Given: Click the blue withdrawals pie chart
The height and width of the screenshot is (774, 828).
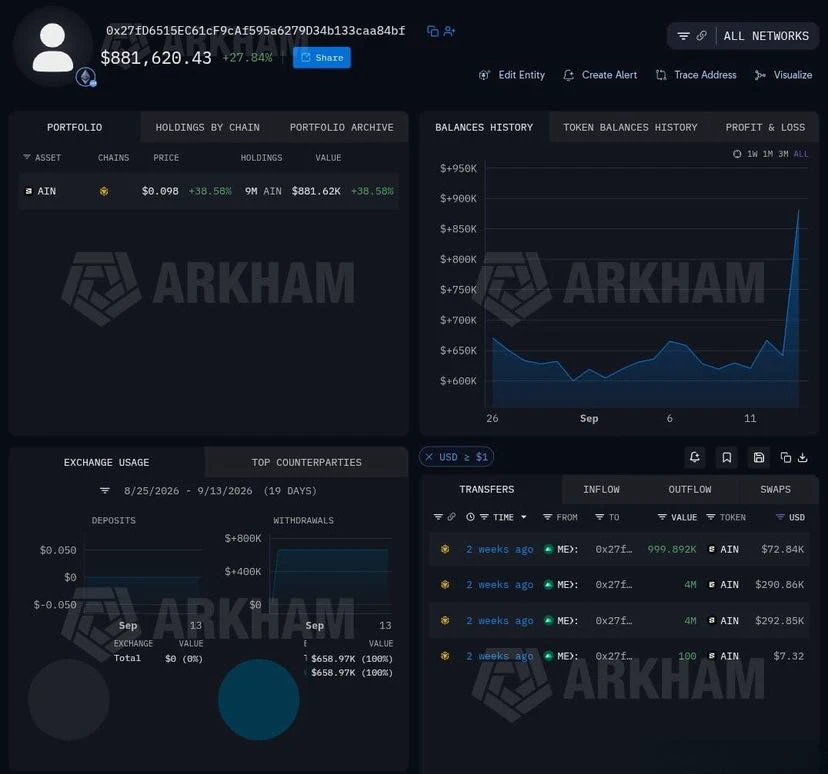Looking at the screenshot, I should [x=259, y=700].
